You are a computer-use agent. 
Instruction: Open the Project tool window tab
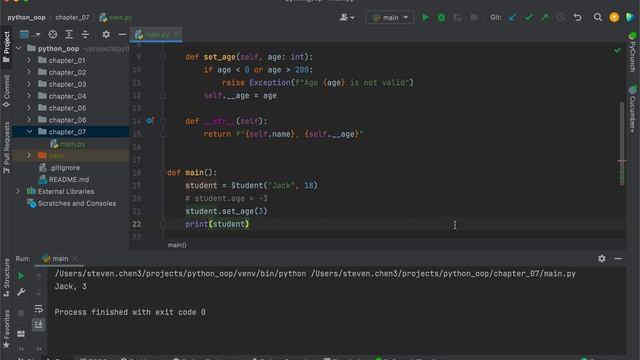(x=6, y=47)
